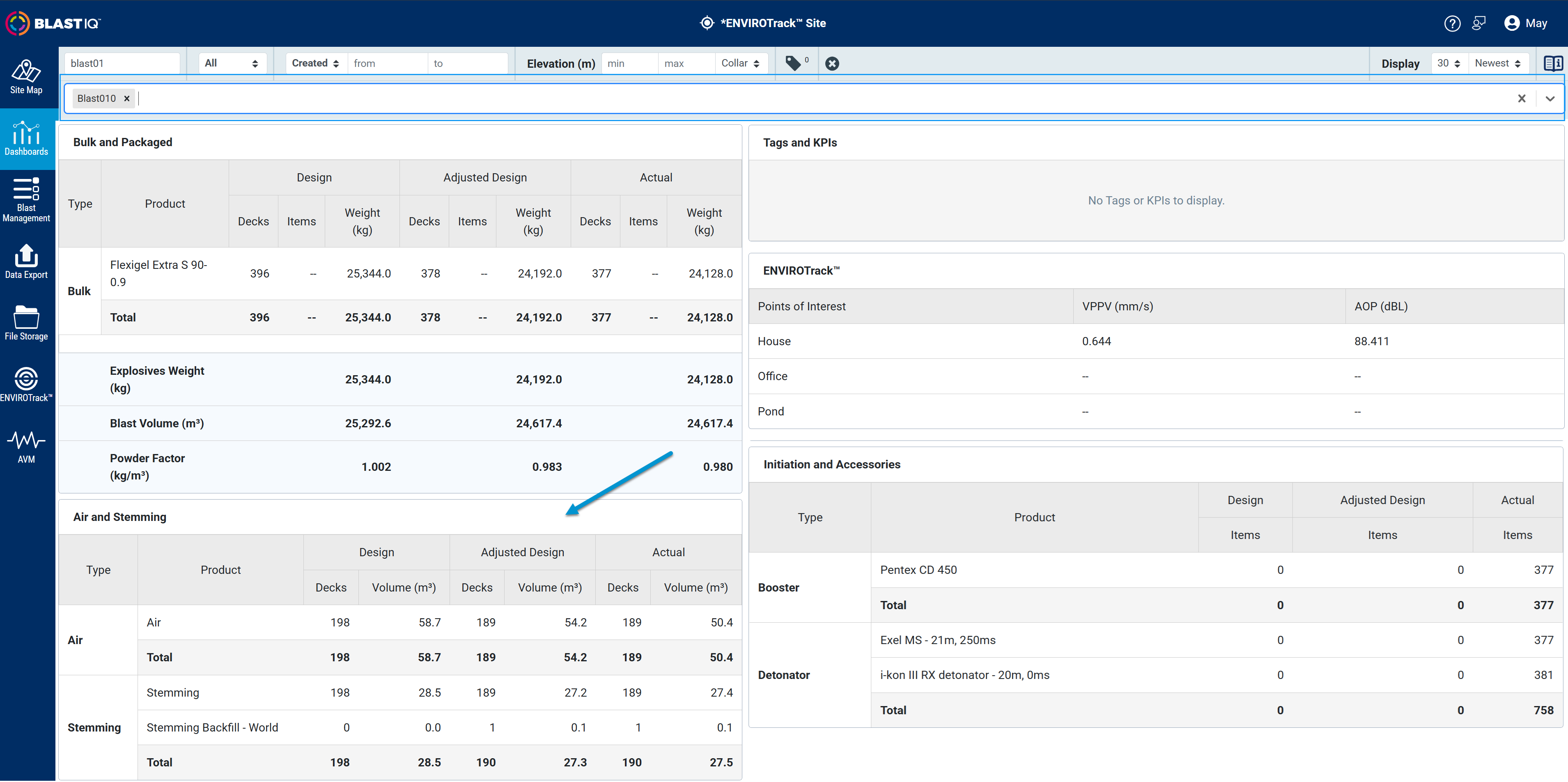The height and width of the screenshot is (782, 1568).
Task: Open the Site Map page
Action: click(26, 77)
